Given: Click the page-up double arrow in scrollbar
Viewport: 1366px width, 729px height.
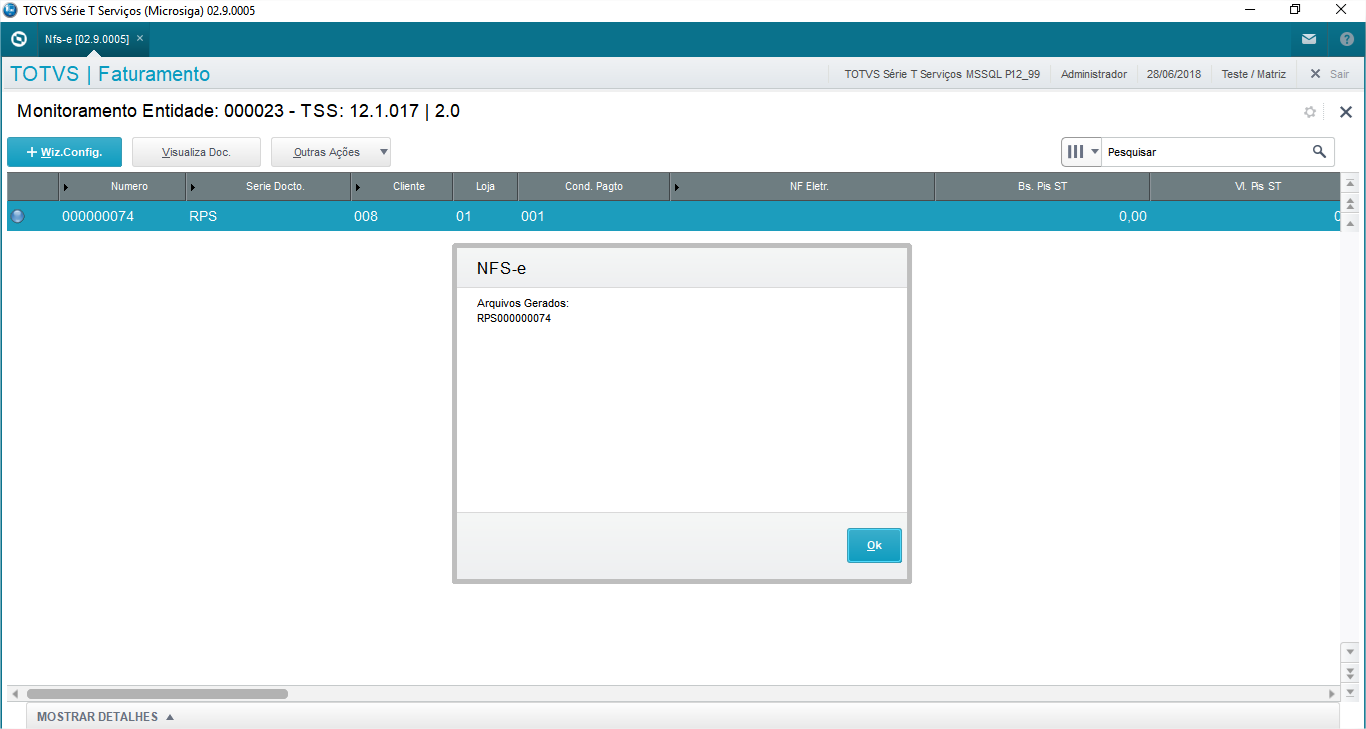Looking at the screenshot, I should [1350, 203].
